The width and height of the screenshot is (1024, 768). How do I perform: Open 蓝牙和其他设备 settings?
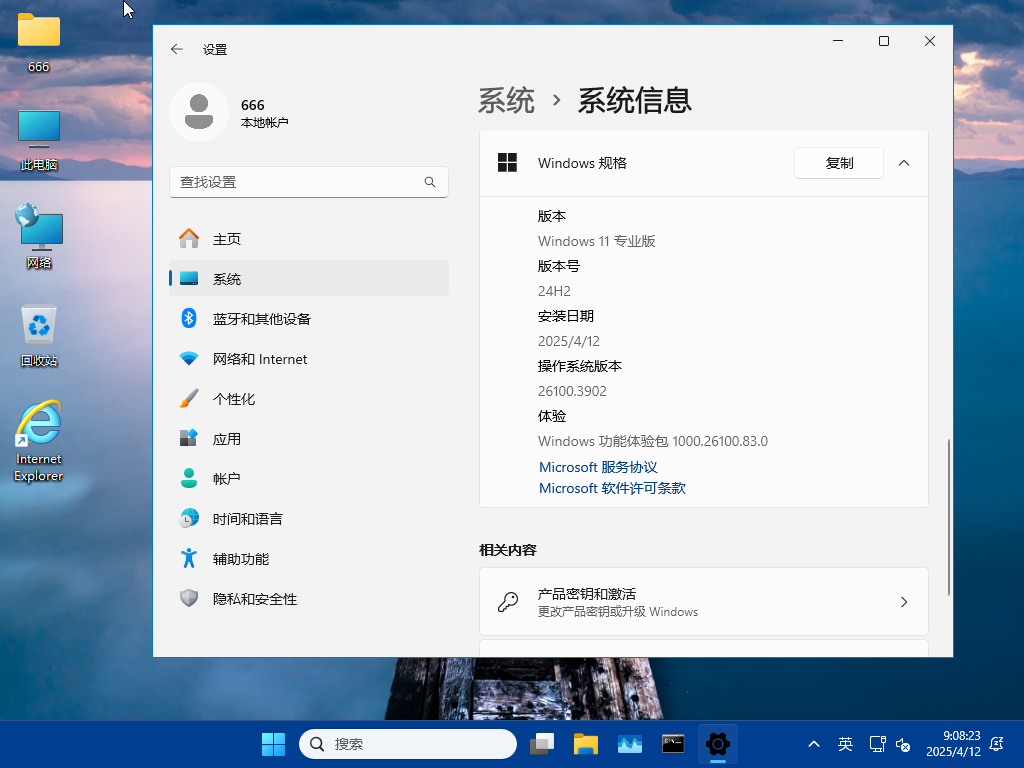pos(308,319)
